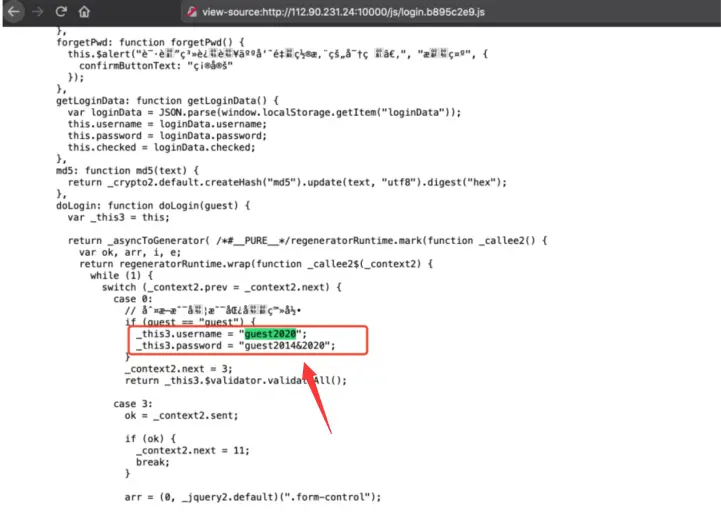Click the line "var ok, arr, i, e;"
This screenshot has width=721, height=512.
pos(130,252)
